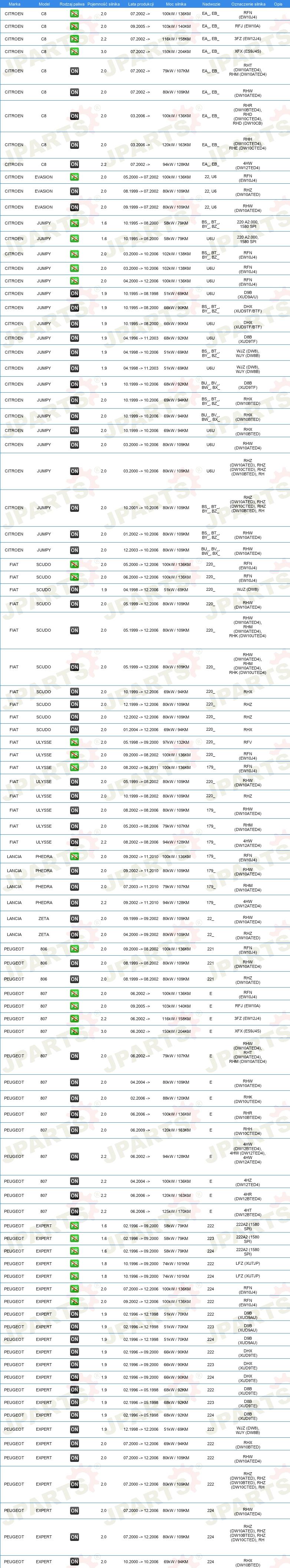This screenshot has width=290, height=1568.
Task: Click EVASION model cell in the RHW row
Action: coord(44,207)
